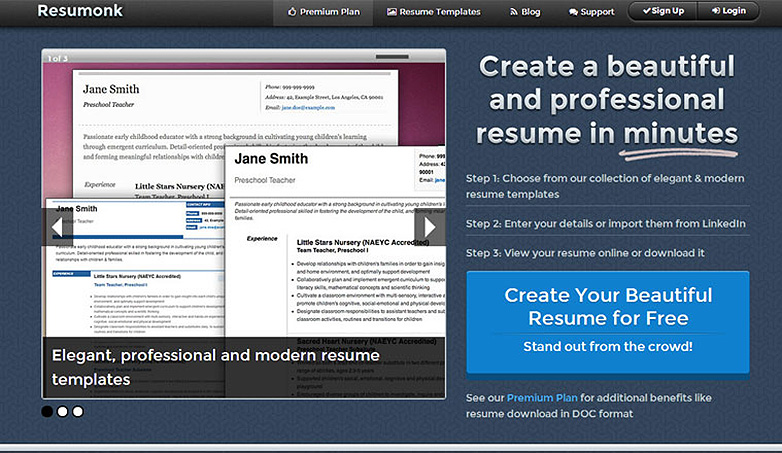782x453 pixels.
Task: Follow the Premium Plan link below the button
Action: click(542, 398)
